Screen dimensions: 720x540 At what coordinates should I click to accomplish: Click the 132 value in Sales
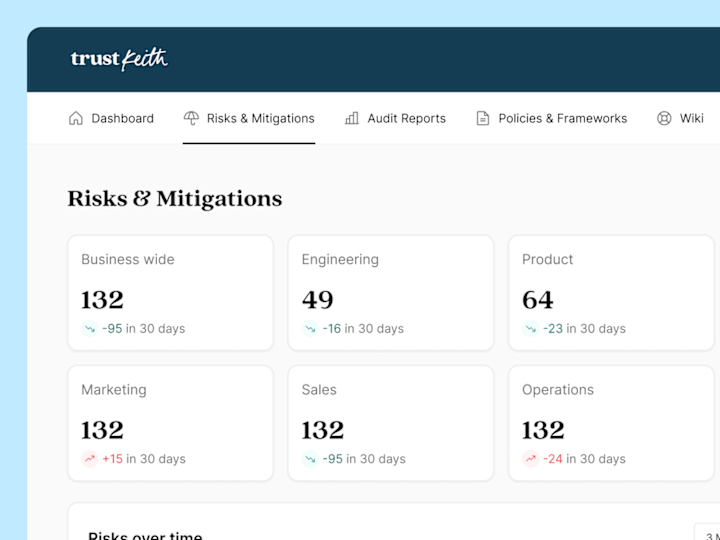[323, 430]
